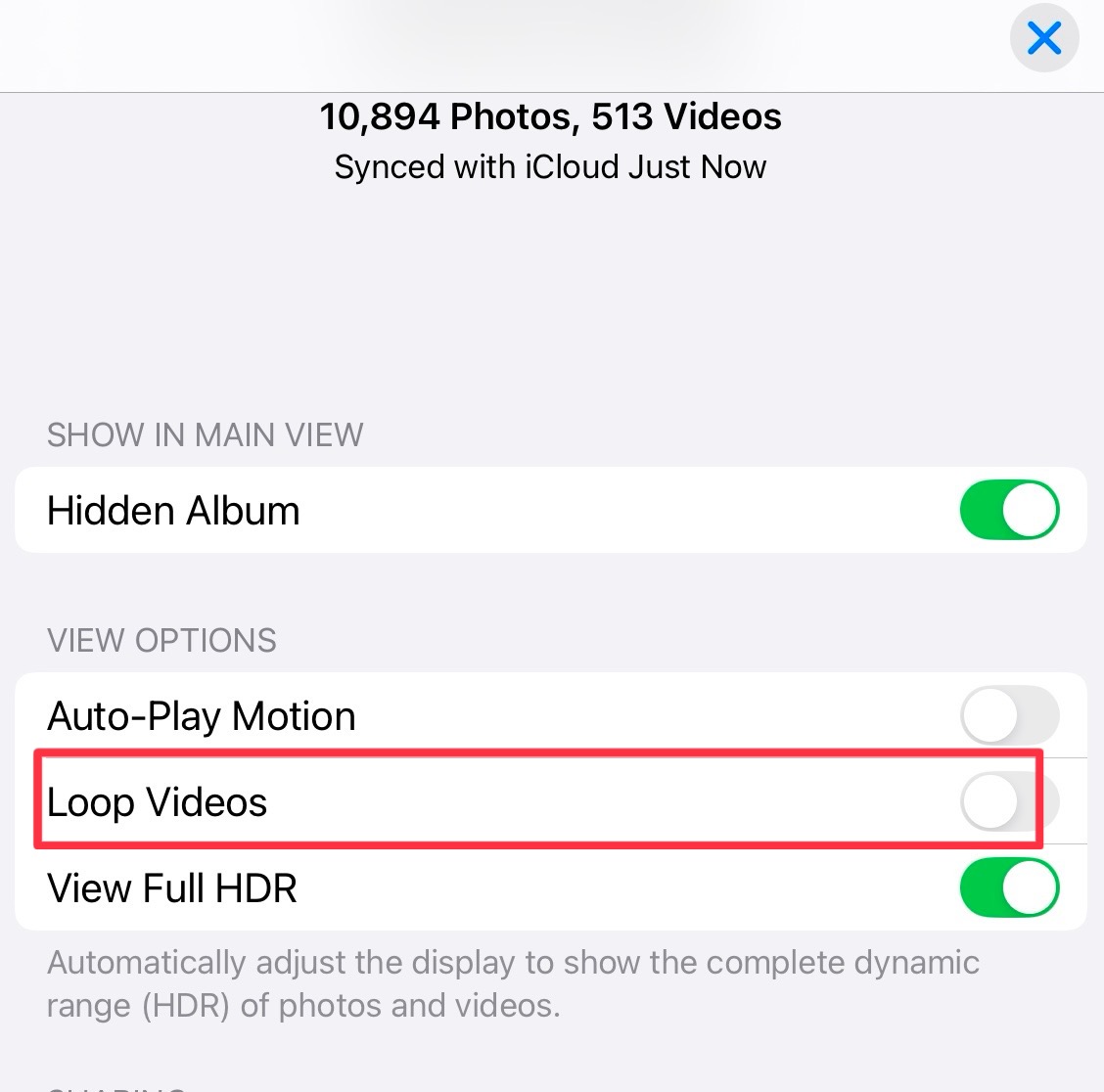Viewport: 1104px width, 1092px height.
Task: Disable the Hidden Album switch
Action: tap(1009, 510)
